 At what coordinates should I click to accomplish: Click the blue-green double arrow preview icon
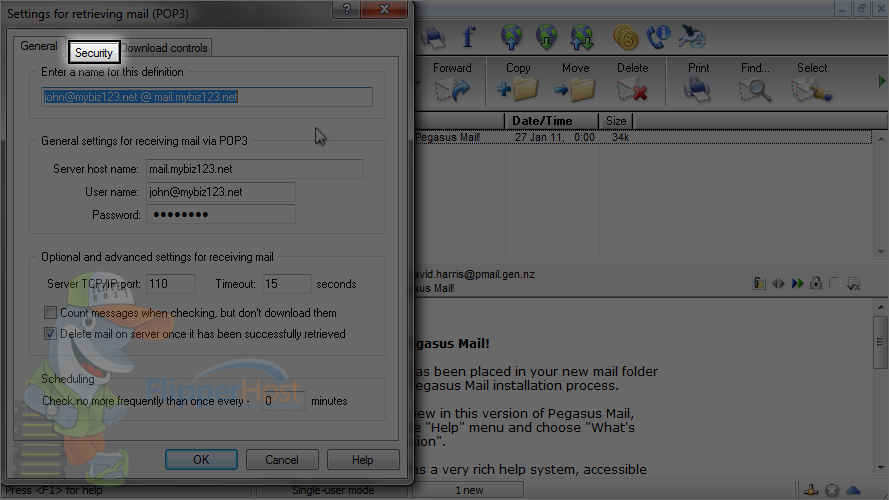(797, 283)
